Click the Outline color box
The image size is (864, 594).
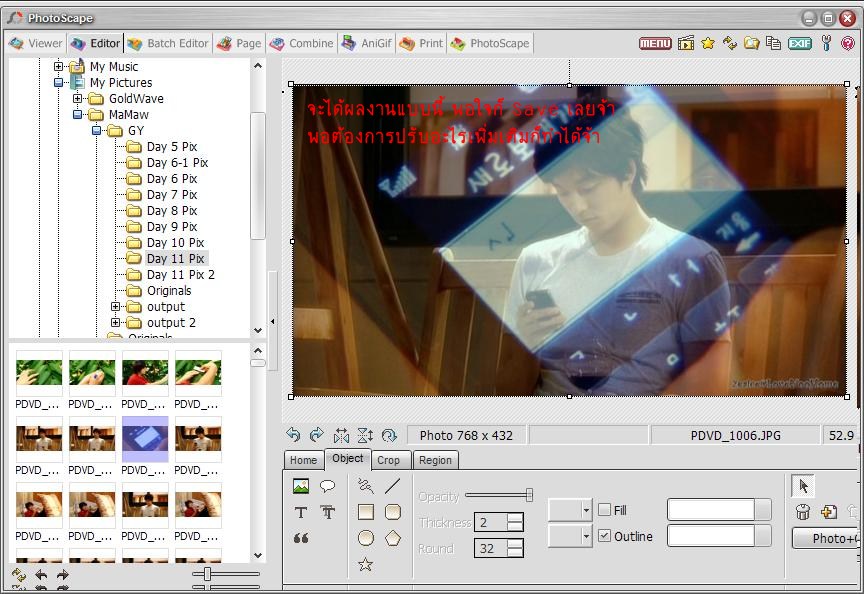click(711, 536)
